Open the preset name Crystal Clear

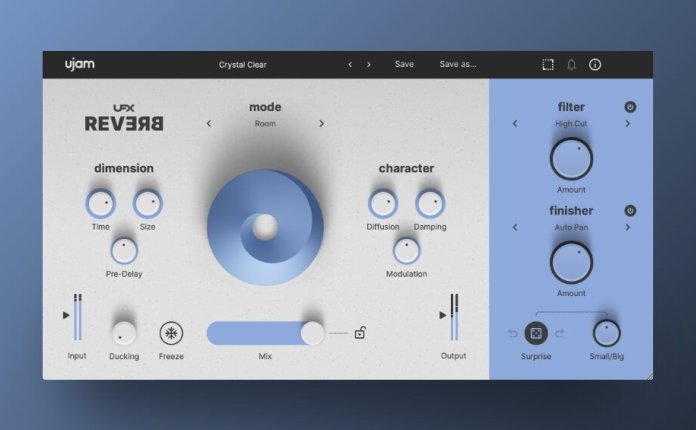pos(242,65)
